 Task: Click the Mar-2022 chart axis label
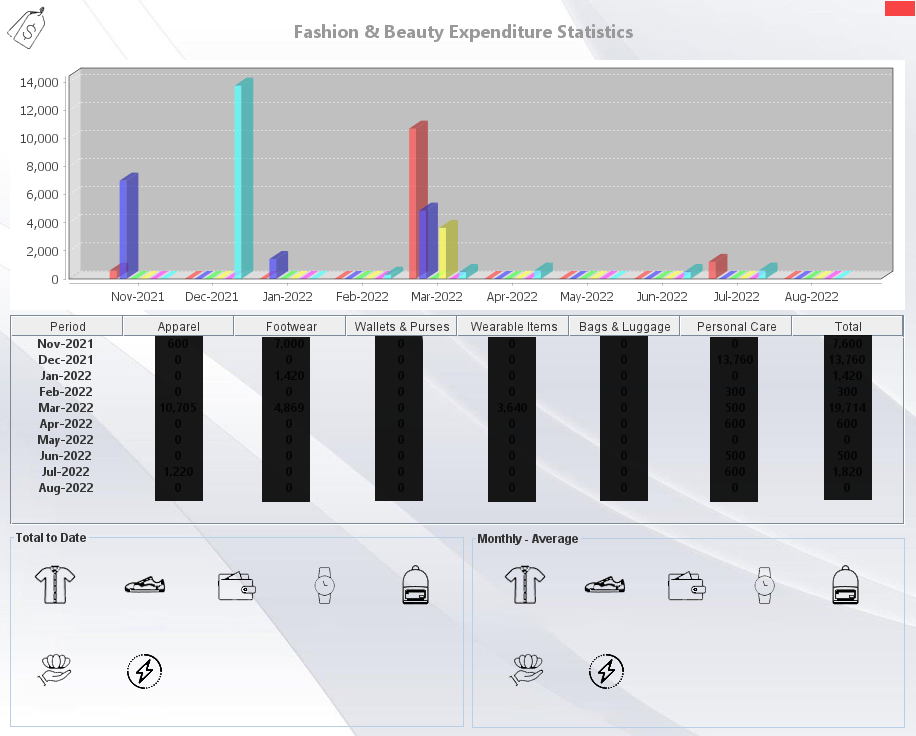click(436, 296)
